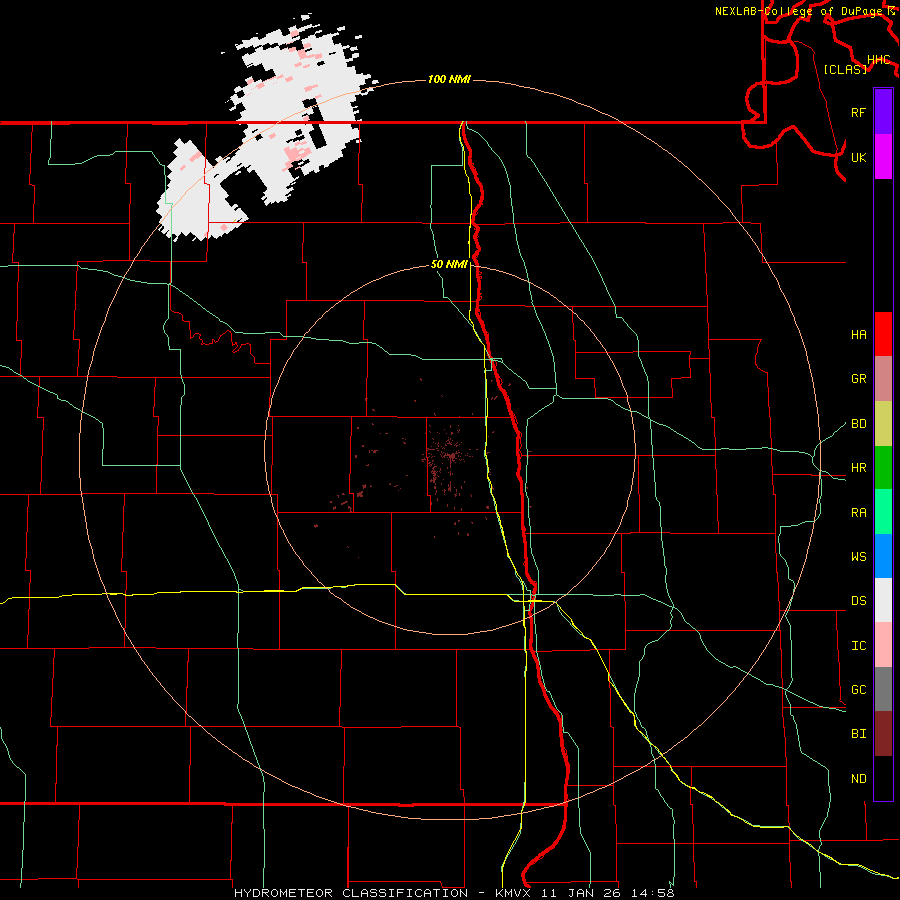Click the GC legend label
This screenshot has height=900, width=900.
click(x=858, y=690)
